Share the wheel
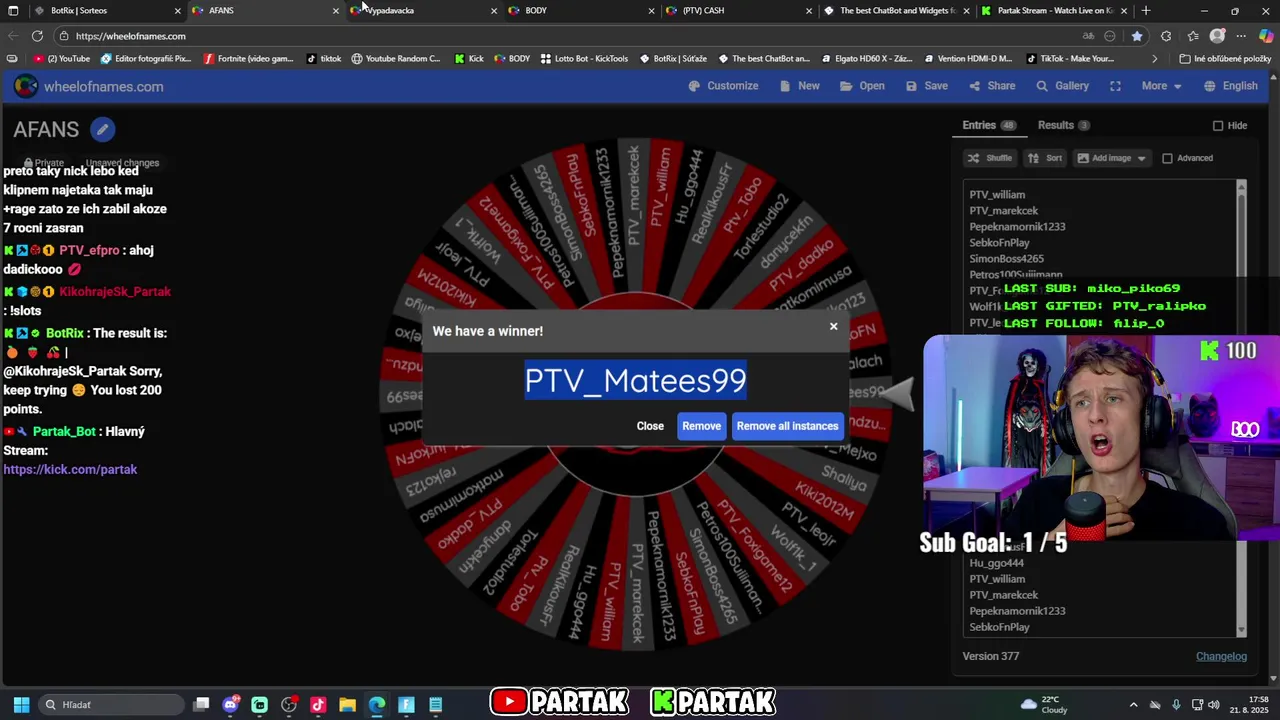This screenshot has width=1280, height=720. [992, 86]
